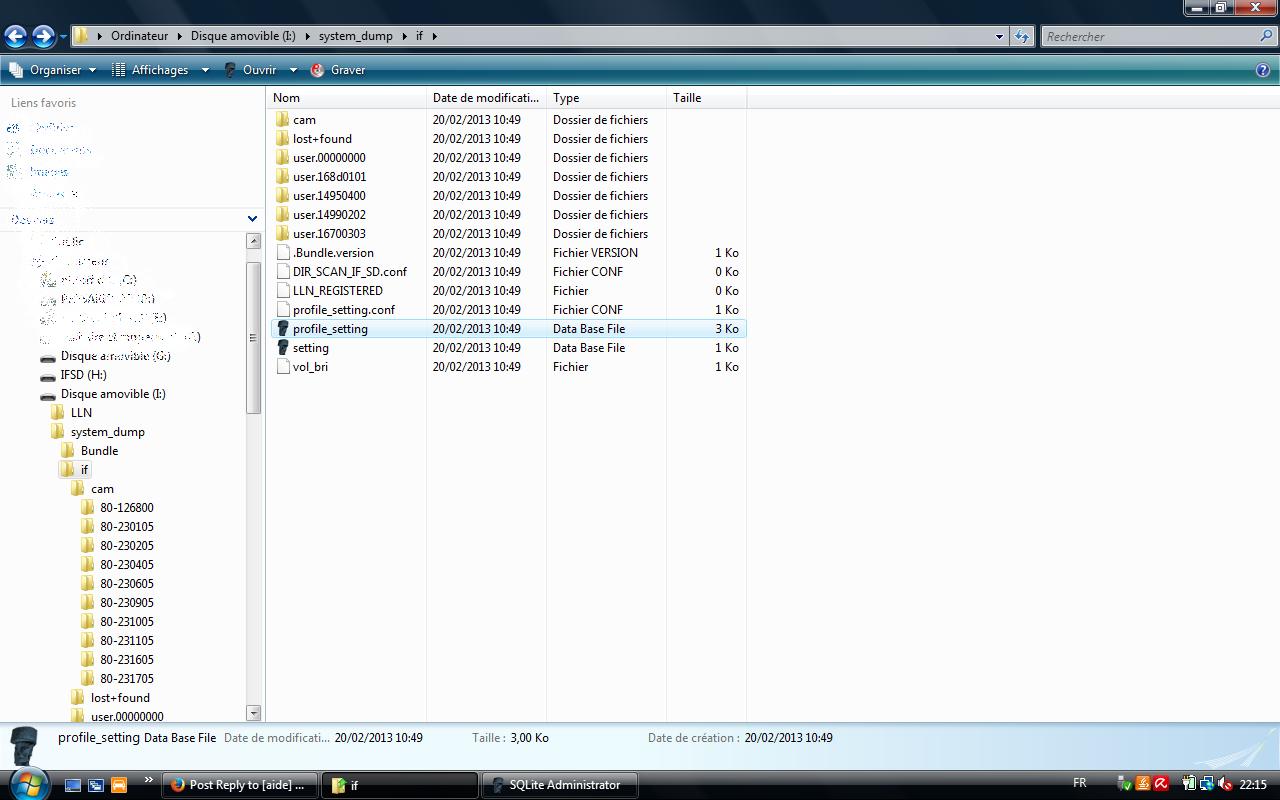Switch to SQLite Administrator taskbar button
Screen dimensions: 1280x800
click(556, 785)
